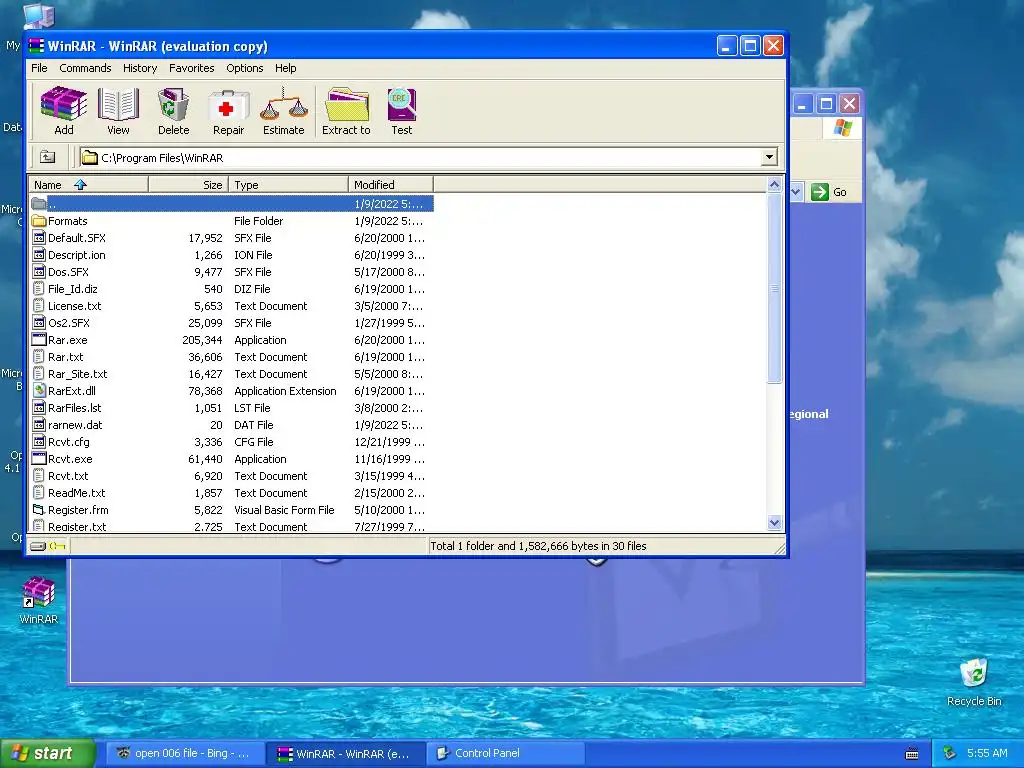Click the rarnew.dat file icon
The height and width of the screenshot is (768, 1024).
pos(39,424)
